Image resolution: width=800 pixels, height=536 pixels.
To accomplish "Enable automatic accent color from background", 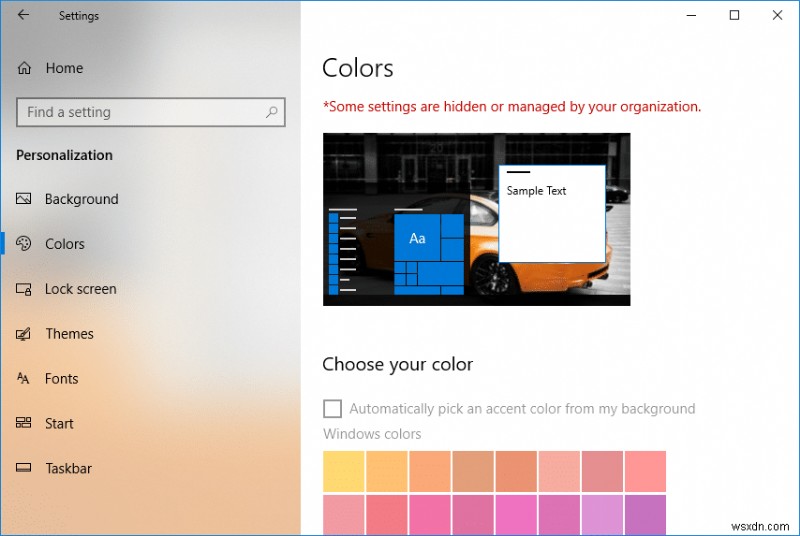I will (x=332, y=408).
